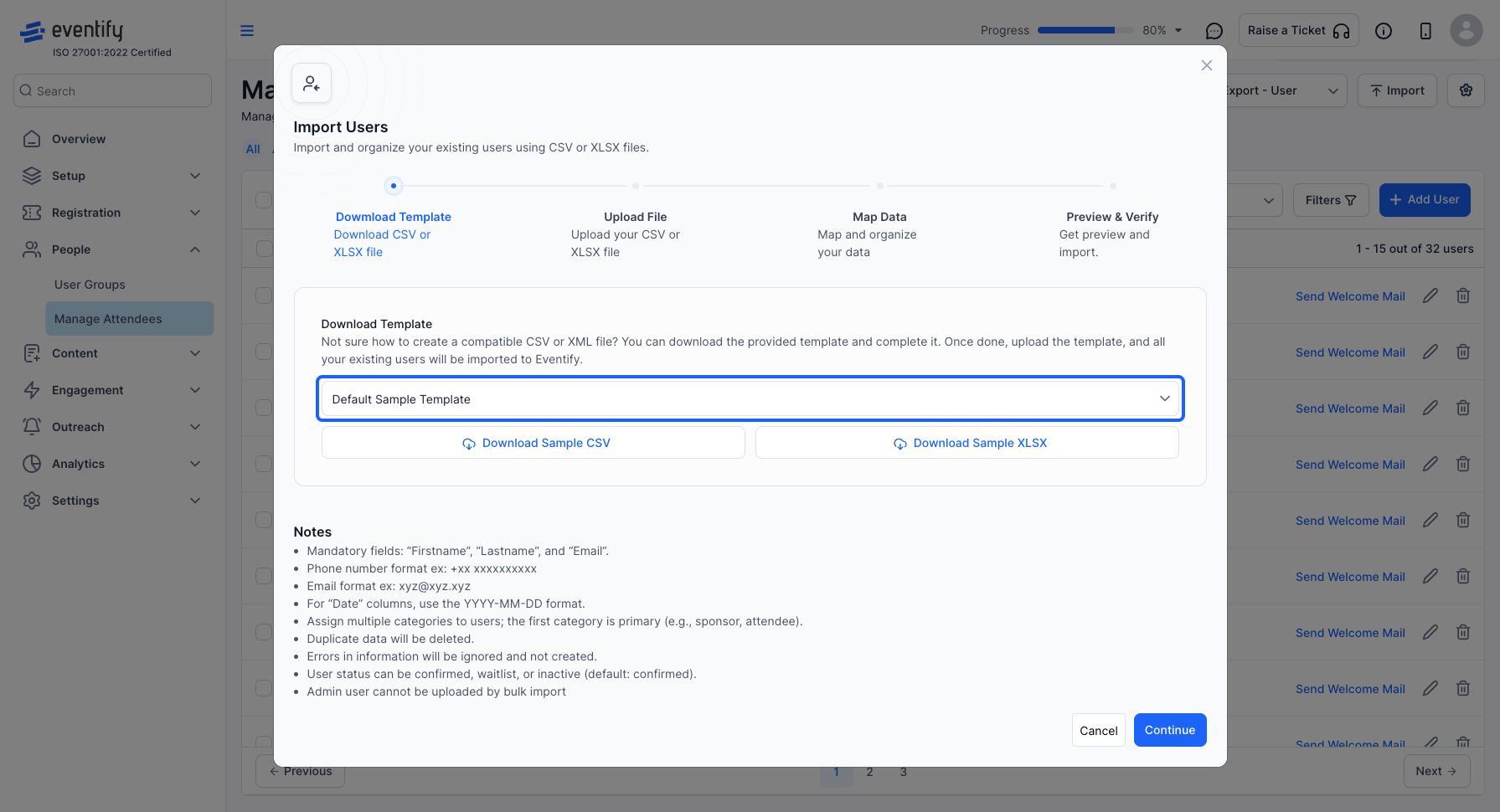Click the edit pencil in first user row
The width and height of the screenshot is (1500, 812).
(1430, 296)
